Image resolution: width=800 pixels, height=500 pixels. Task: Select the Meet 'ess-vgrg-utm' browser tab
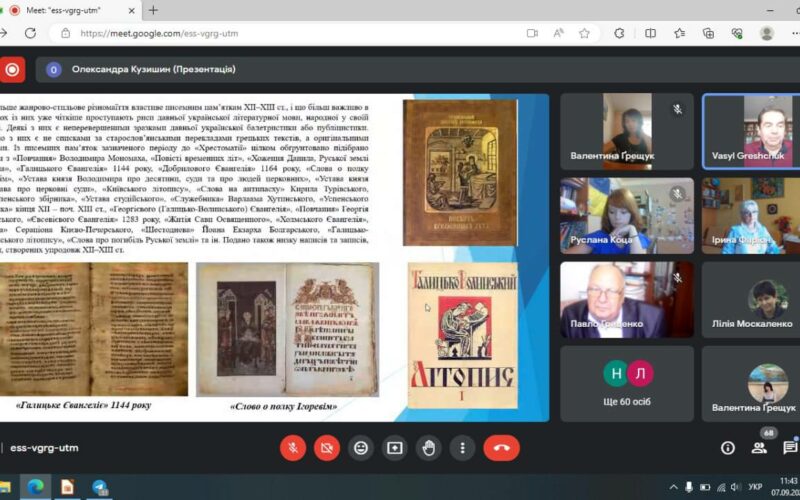pos(70,10)
